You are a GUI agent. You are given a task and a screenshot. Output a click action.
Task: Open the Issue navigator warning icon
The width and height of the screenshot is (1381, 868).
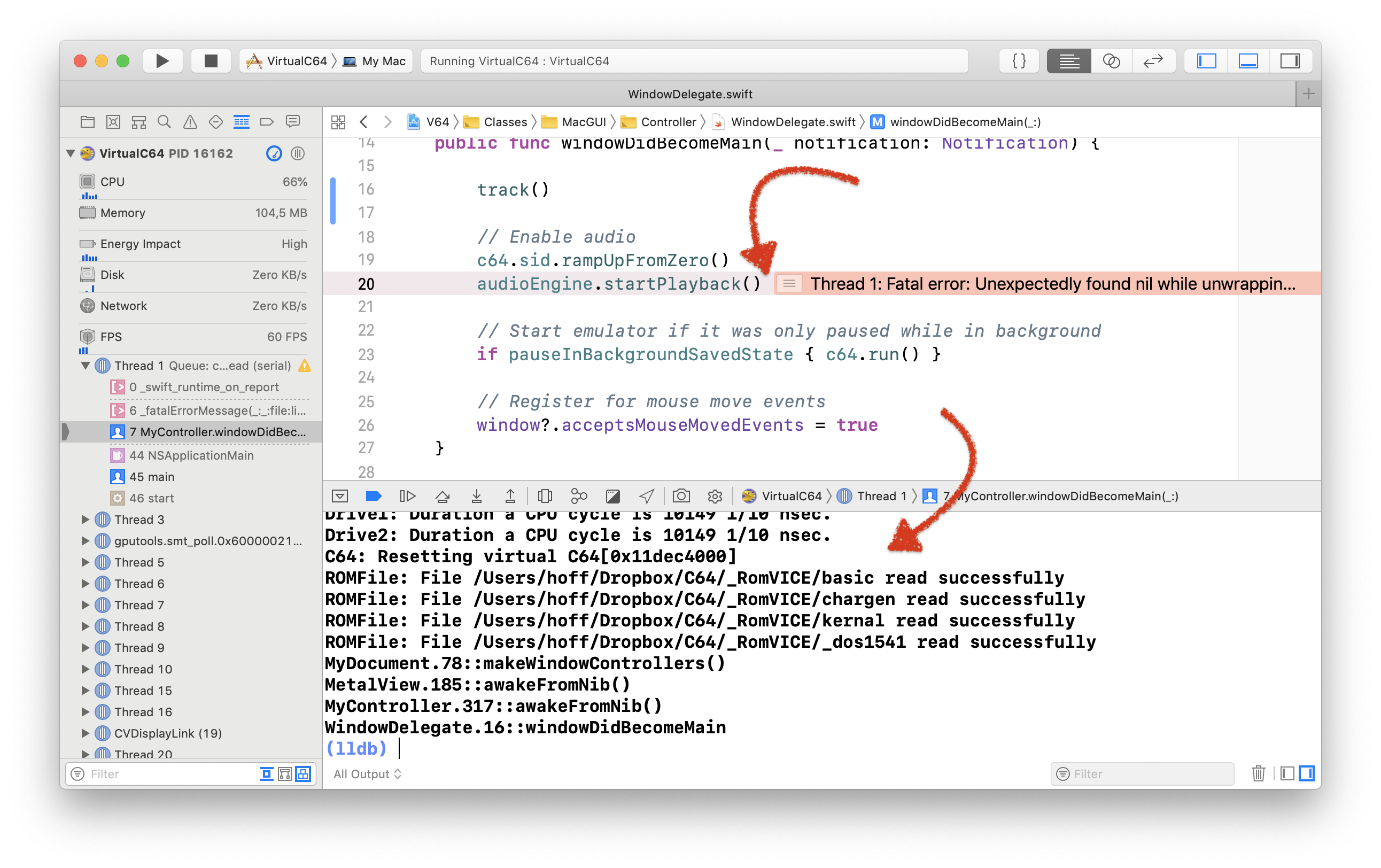tap(190, 122)
